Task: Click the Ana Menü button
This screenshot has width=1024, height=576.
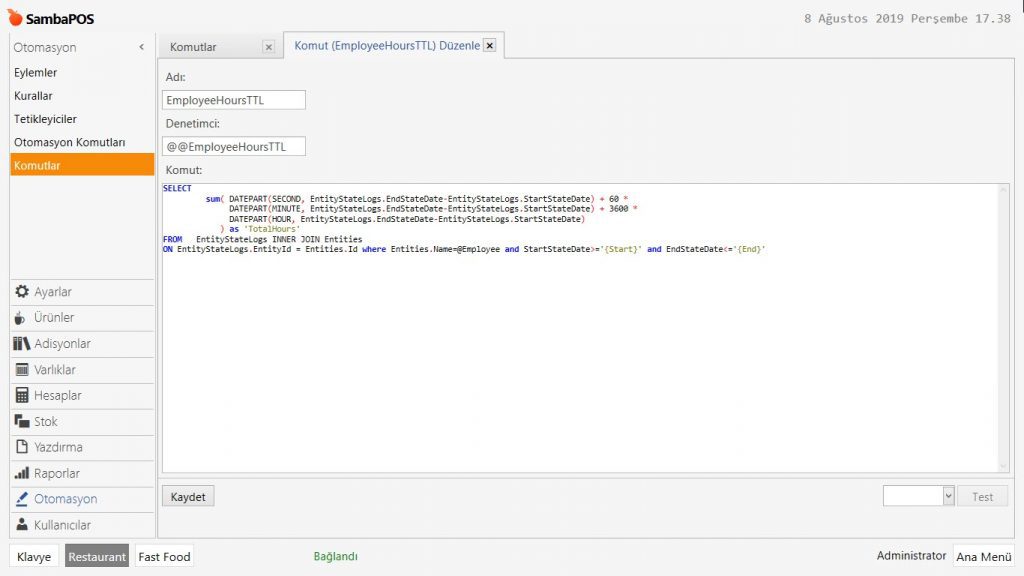Action: (x=983, y=557)
